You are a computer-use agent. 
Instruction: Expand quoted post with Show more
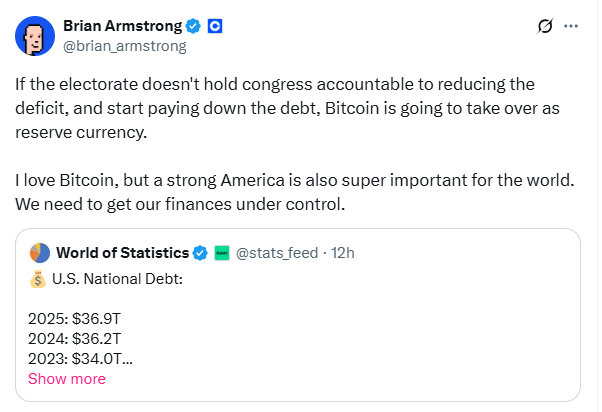67,379
